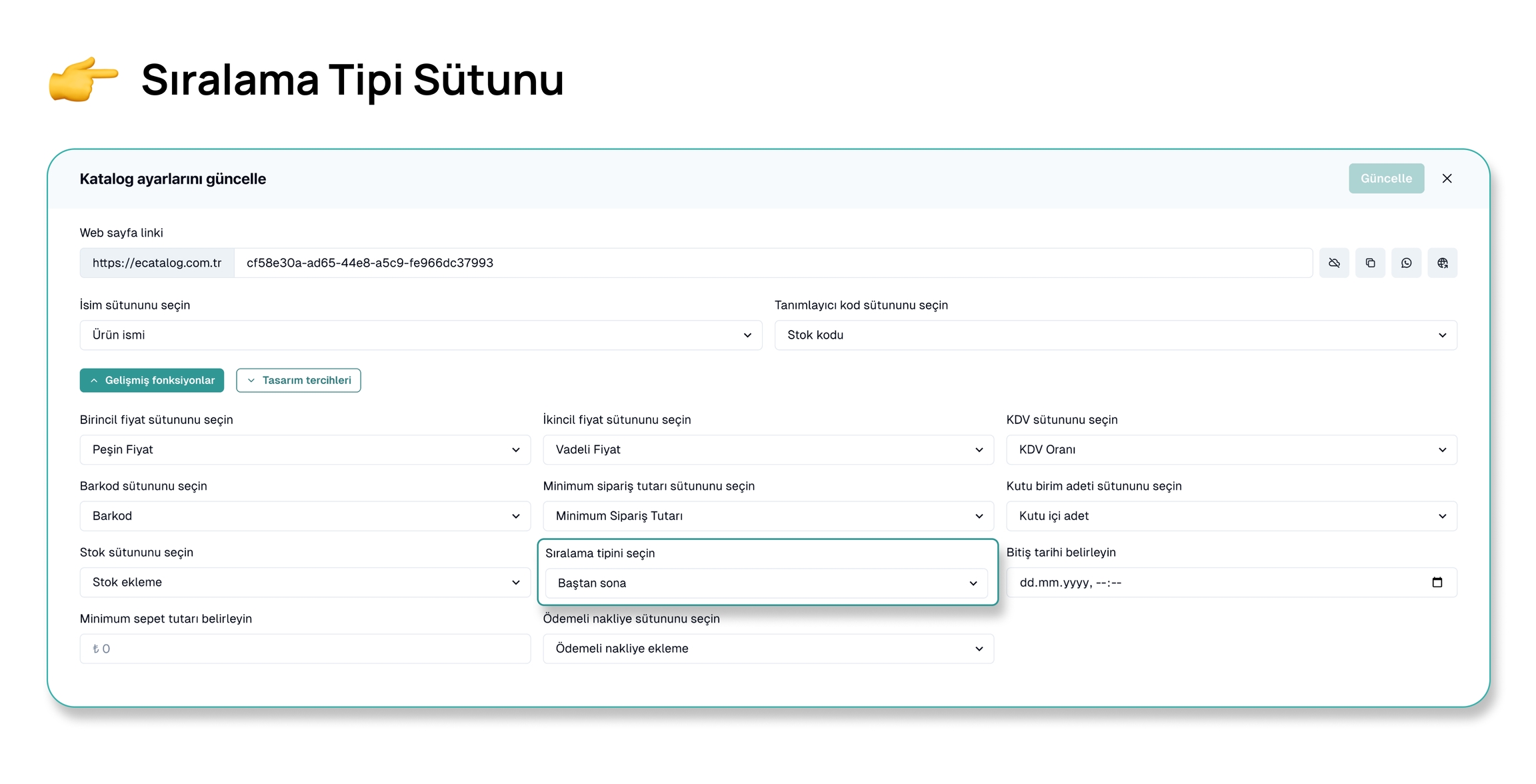Open Sıralama tipini seçin dropdown
1536x784 pixels.
pyautogui.click(x=766, y=583)
